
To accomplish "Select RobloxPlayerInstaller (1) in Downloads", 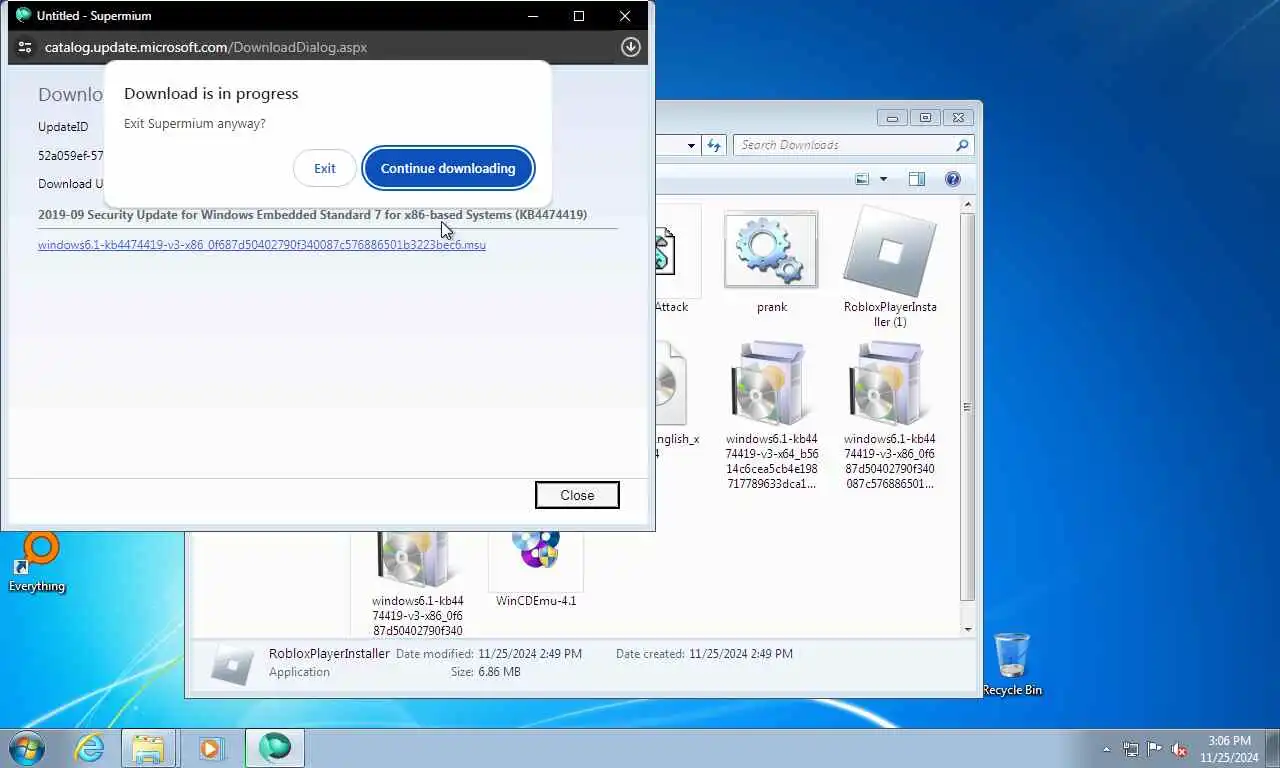I will (889, 269).
